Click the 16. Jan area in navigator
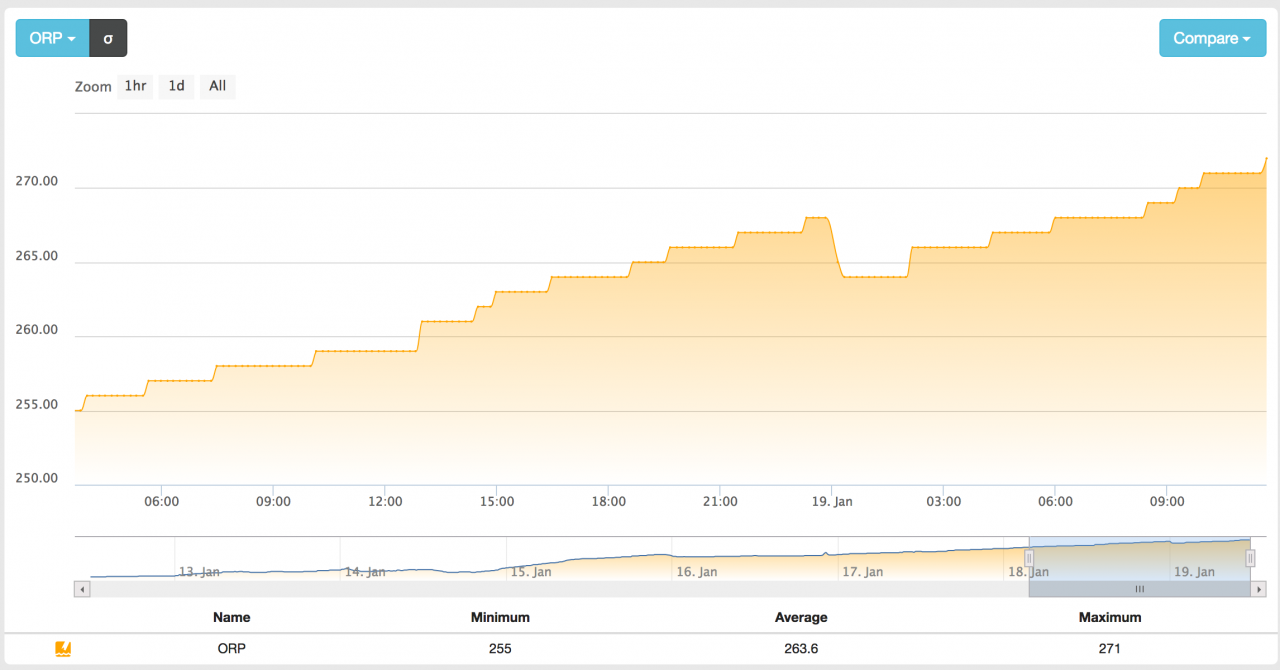The height and width of the screenshot is (670, 1280). (697, 571)
